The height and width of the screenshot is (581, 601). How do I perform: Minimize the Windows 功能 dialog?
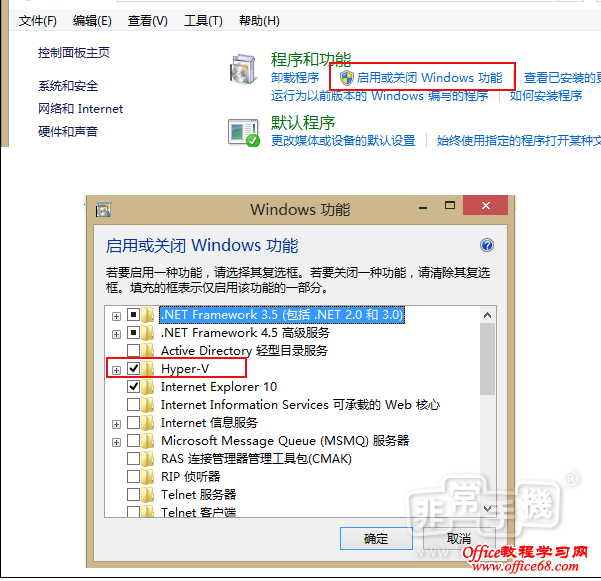click(423, 207)
